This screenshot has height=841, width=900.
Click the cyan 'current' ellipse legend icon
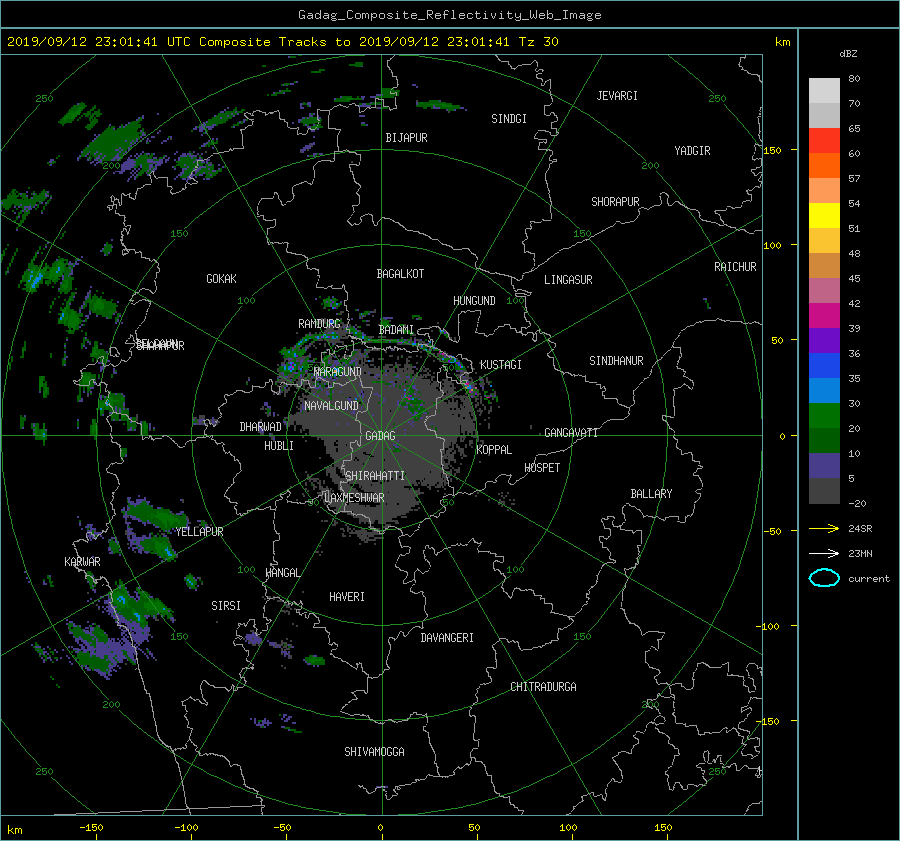(x=824, y=578)
